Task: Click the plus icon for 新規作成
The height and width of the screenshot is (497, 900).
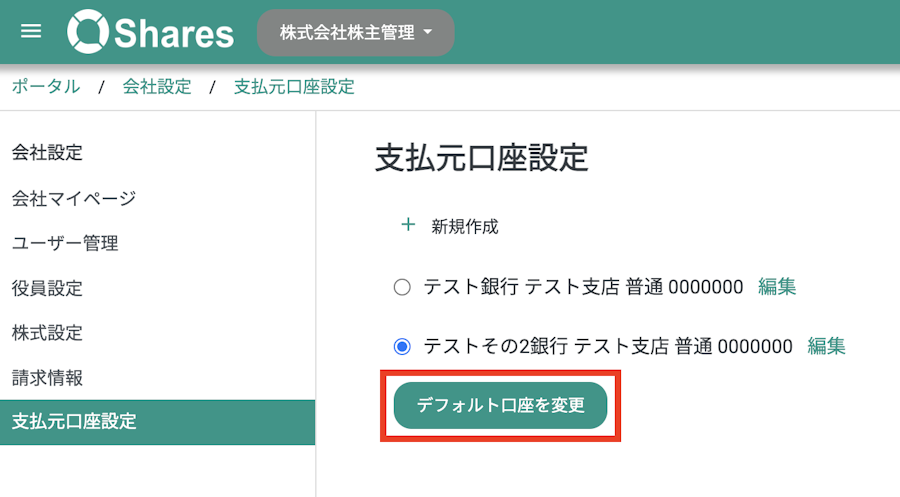Action: 408,224
